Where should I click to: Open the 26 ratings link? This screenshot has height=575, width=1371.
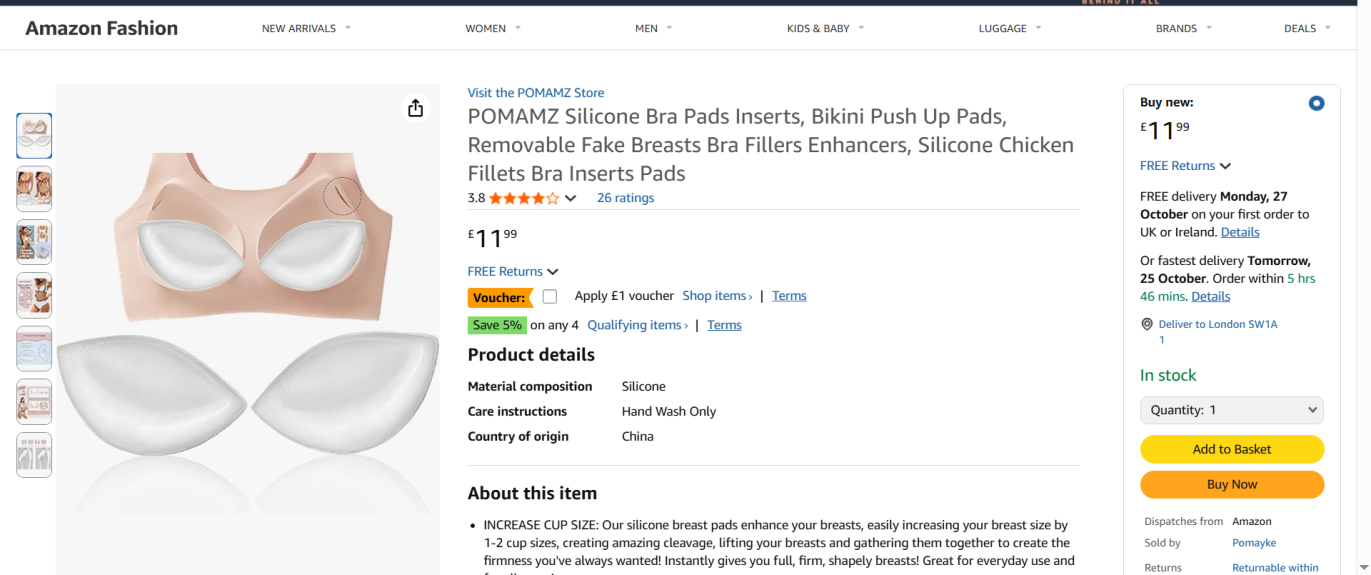pyautogui.click(x=625, y=198)
